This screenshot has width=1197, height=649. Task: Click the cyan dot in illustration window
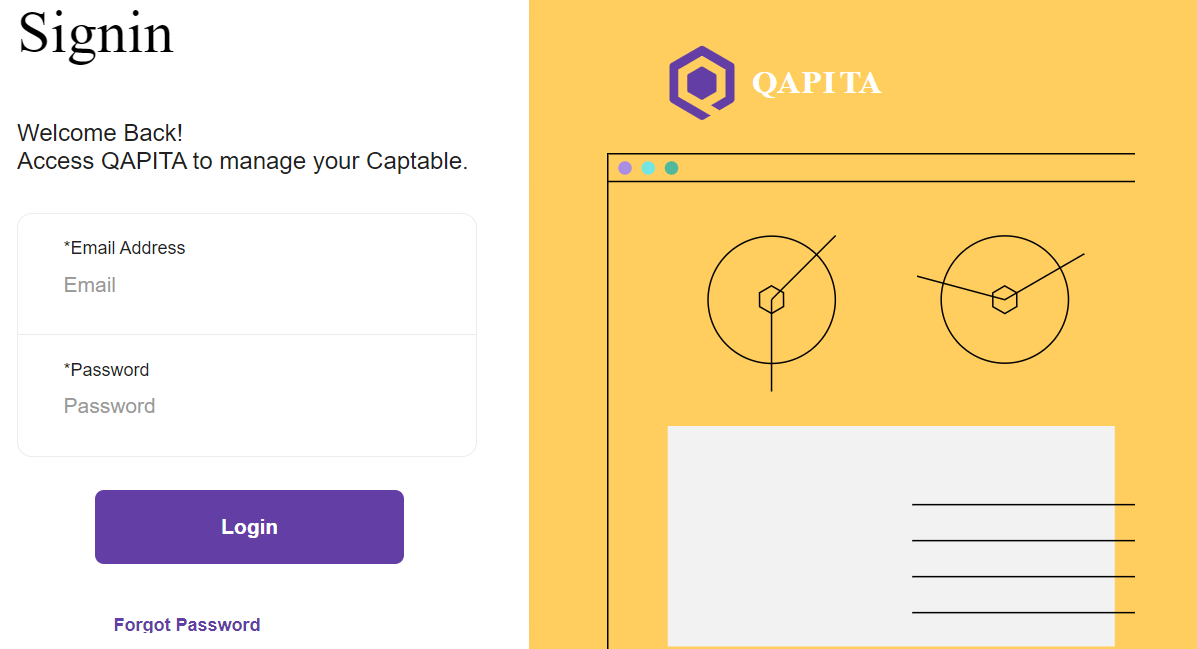click(648, 168)
